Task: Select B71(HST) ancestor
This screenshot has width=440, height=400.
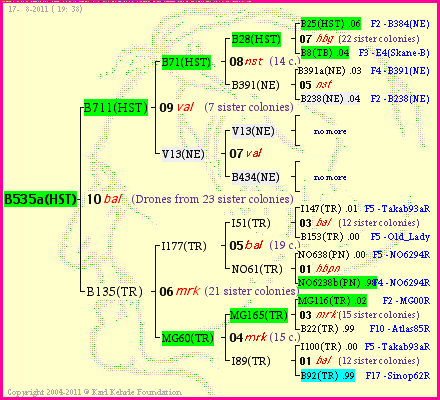Action: (x=186, y=62)
